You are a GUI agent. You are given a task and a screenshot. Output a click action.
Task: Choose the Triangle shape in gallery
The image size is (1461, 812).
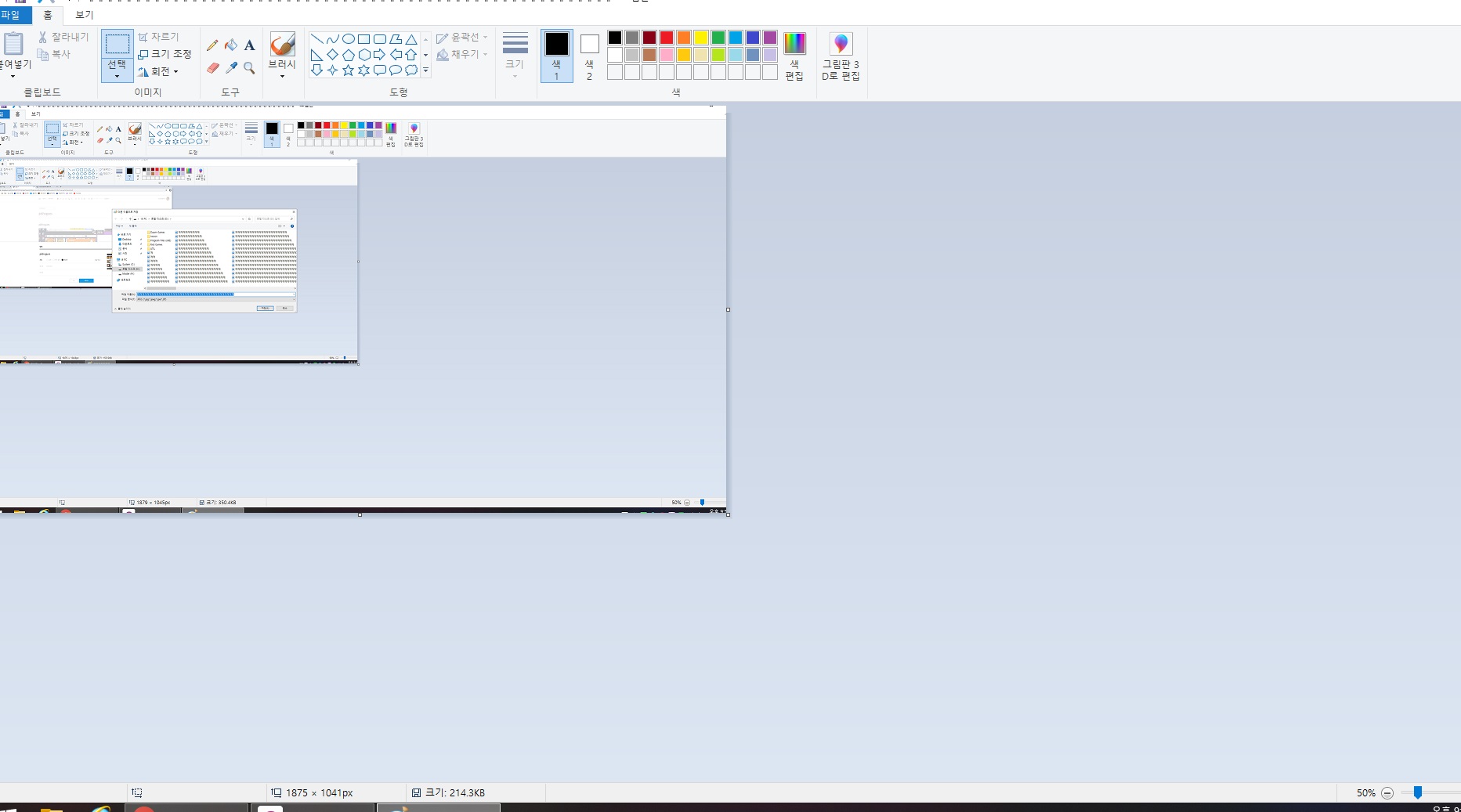tap(410, 38)
